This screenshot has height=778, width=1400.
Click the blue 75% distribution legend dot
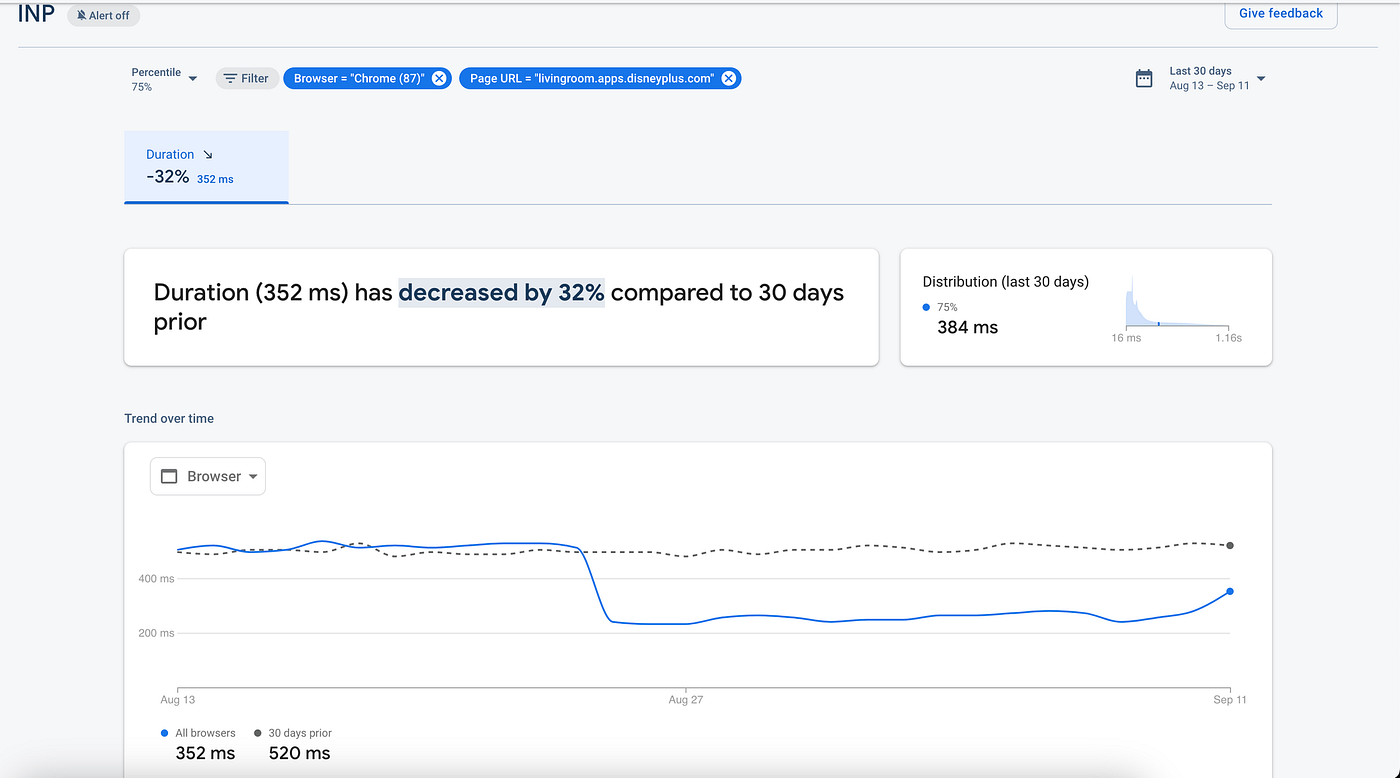coord(927,308)
